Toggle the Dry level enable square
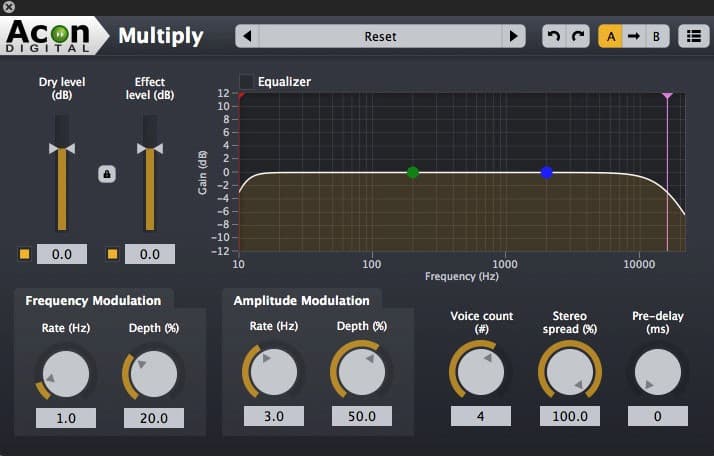This screenshot has height=456, width=714. click(x=24, y=254)
